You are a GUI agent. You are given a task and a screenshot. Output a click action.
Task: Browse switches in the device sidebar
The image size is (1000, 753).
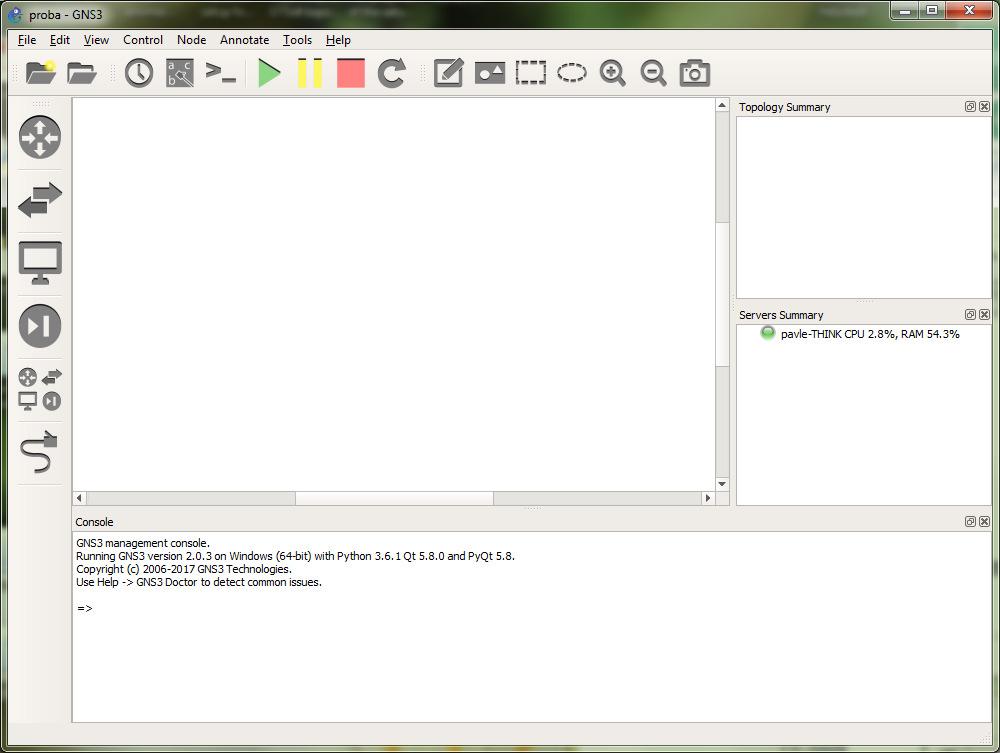point(40,200)
